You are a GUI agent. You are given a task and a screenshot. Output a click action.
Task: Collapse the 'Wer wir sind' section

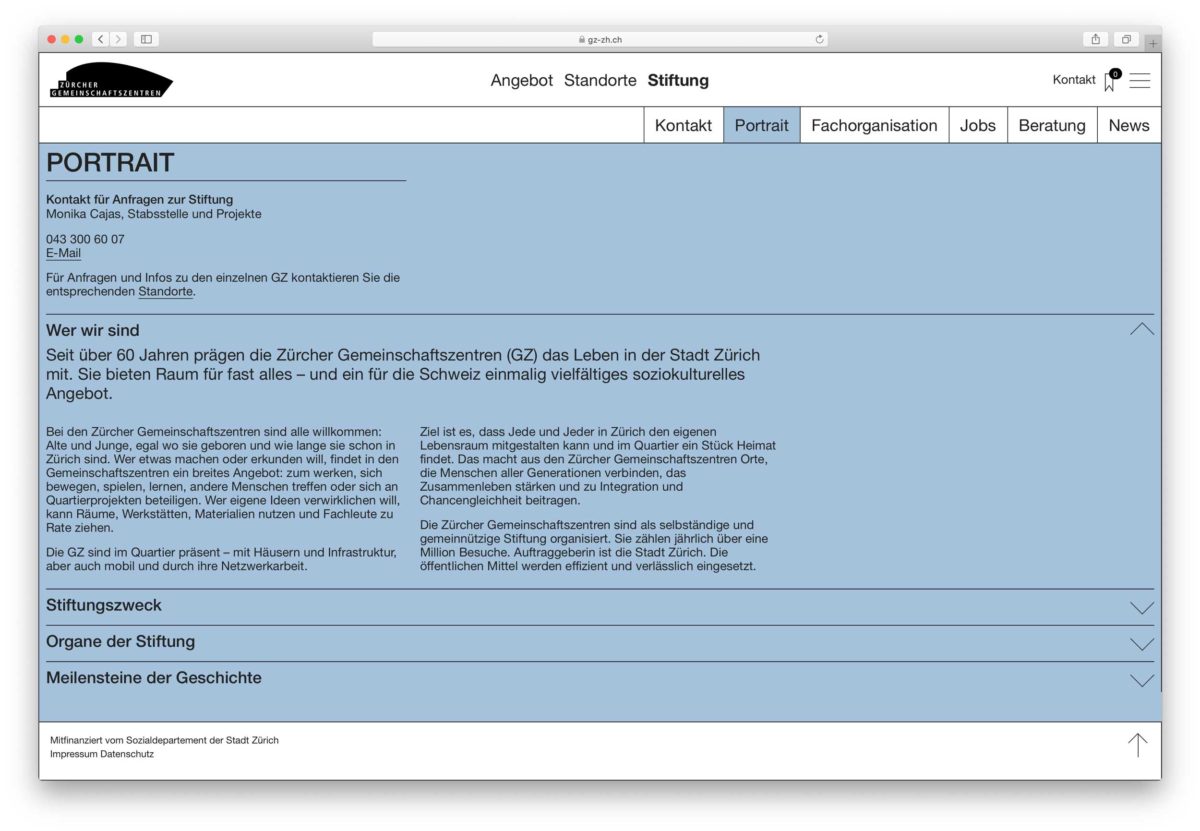(1141, 330)
